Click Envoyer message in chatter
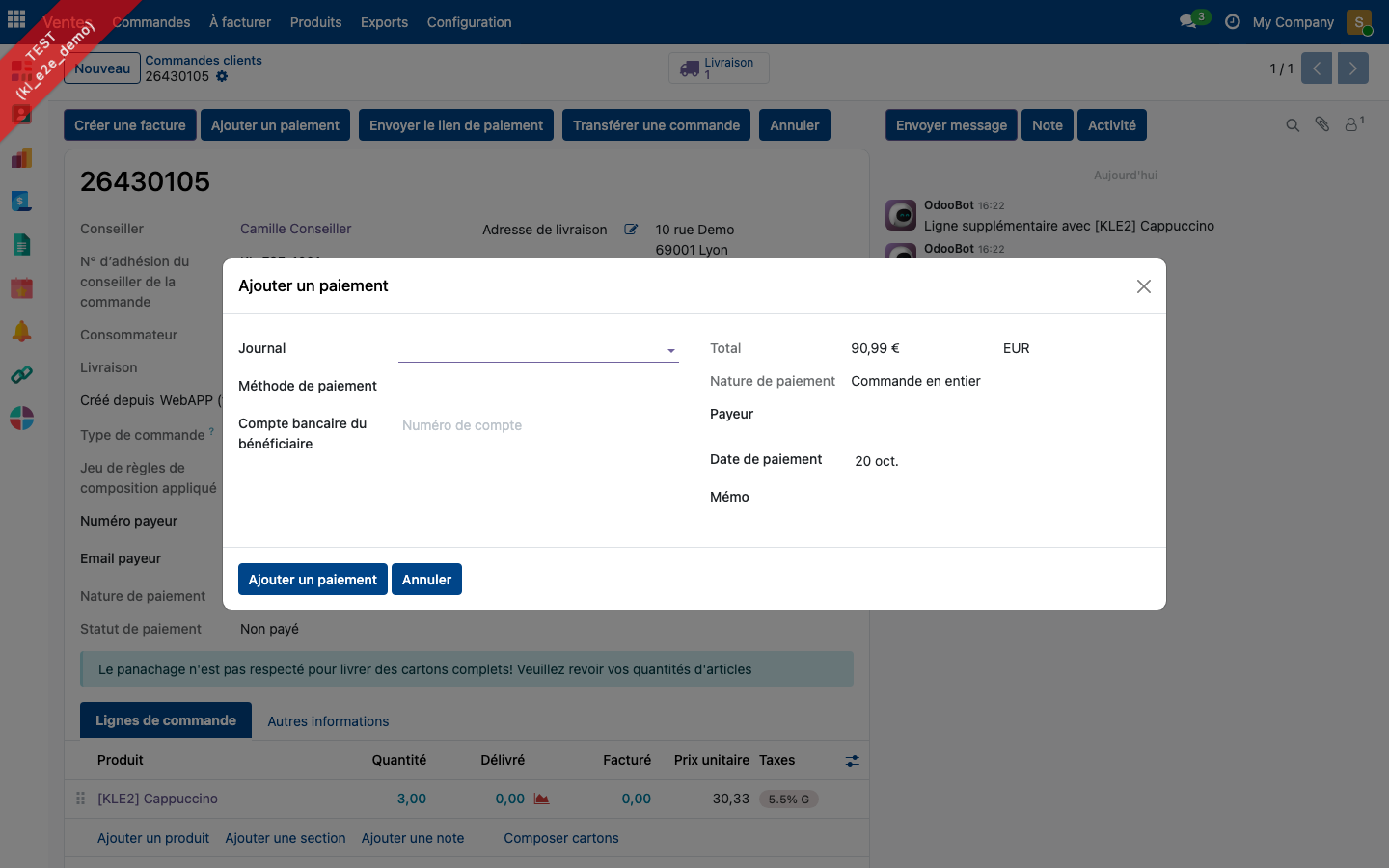The height and width of the screenshot is (868, 1389). tap(951, 125)
